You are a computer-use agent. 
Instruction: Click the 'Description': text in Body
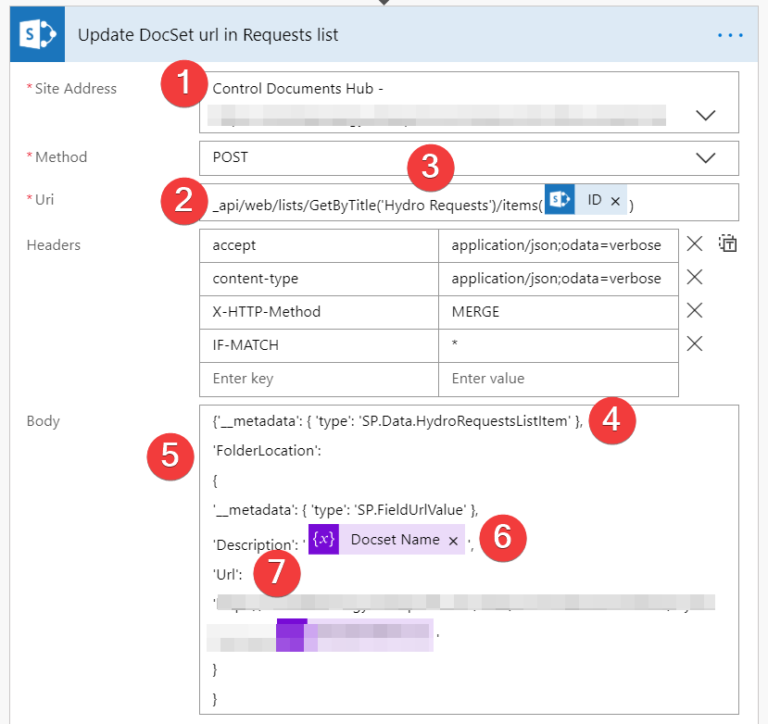tap(256, 545)
